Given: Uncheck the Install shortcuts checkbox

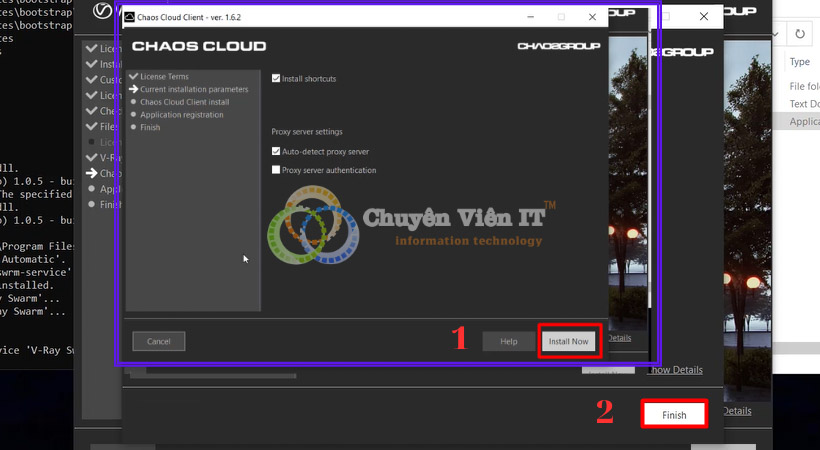Looking at the screenshot, I should coord(276,78).
